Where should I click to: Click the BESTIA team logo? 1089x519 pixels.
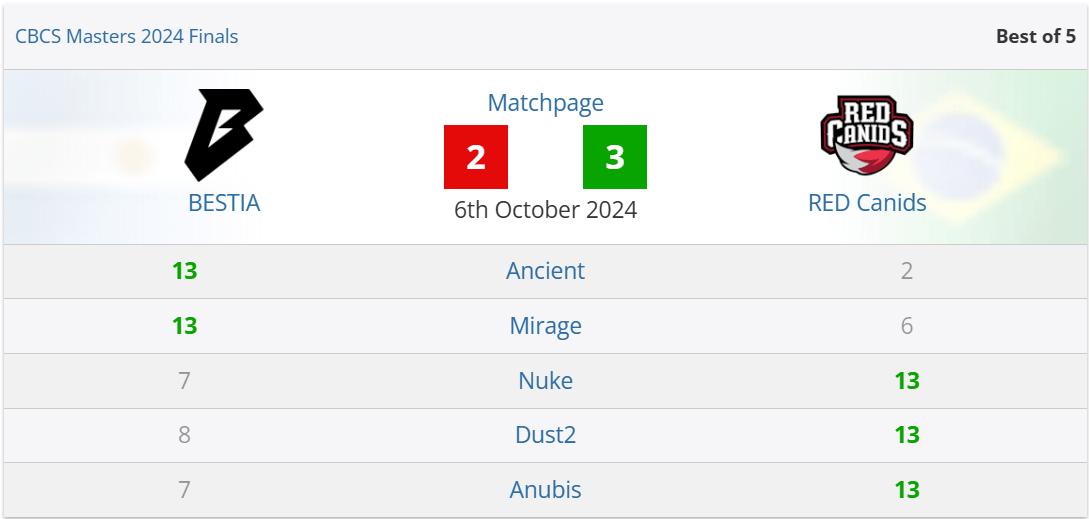(224, 134)
